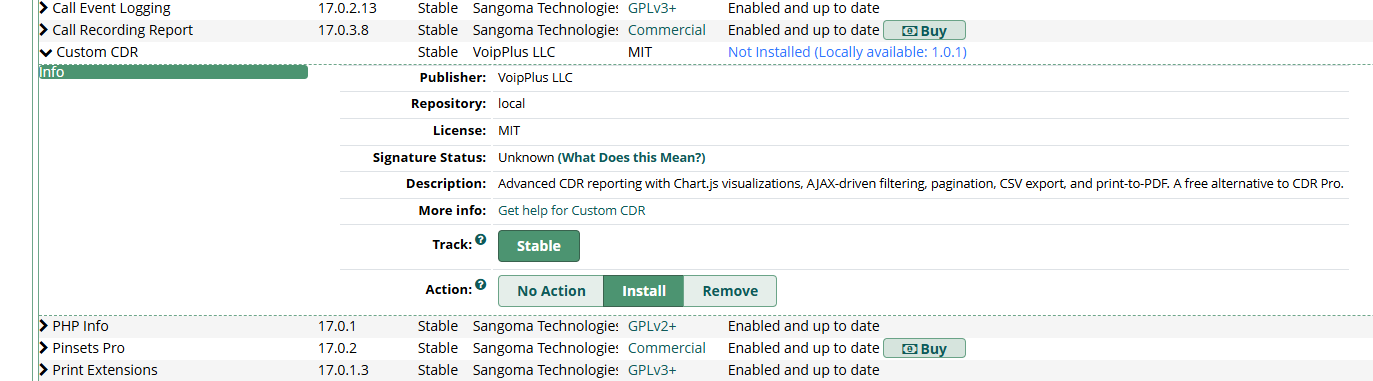Click version 17.0.1 of PHP Info
Image resolution: width=1373 pixels, height=381 pixels.
(x=337, y=326)
